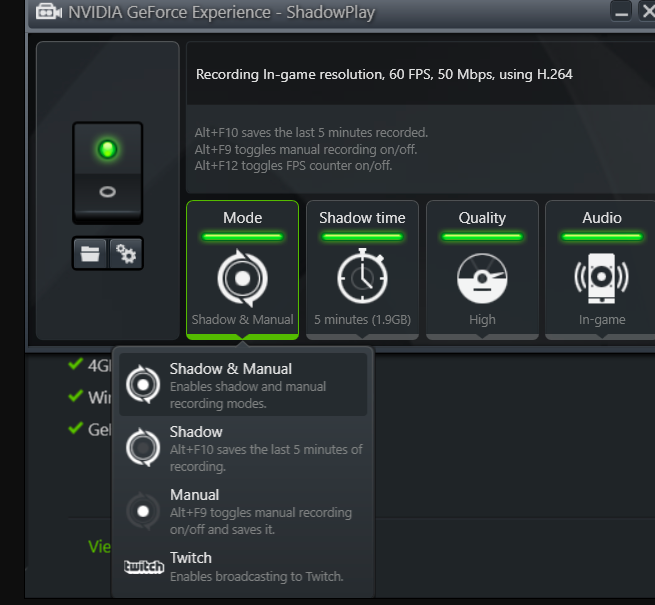655x605 pixels.
Task: Click the Quality gauge icon
Action: [x=482, y=278]
